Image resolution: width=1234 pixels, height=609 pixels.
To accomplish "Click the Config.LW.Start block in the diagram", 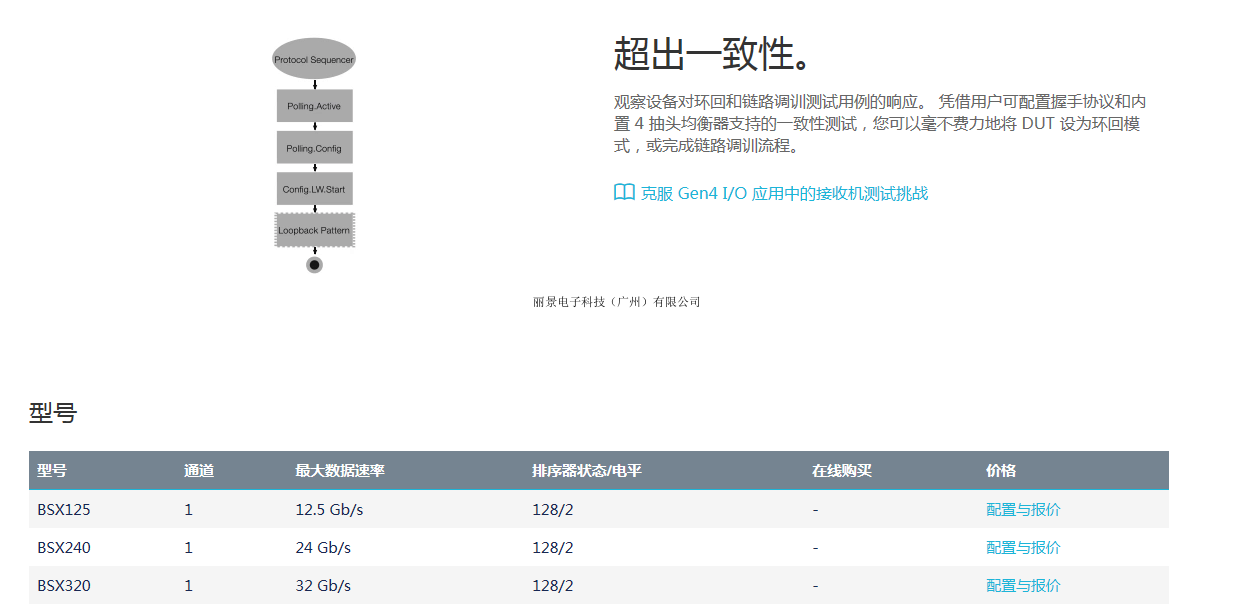I will (314, 189).
